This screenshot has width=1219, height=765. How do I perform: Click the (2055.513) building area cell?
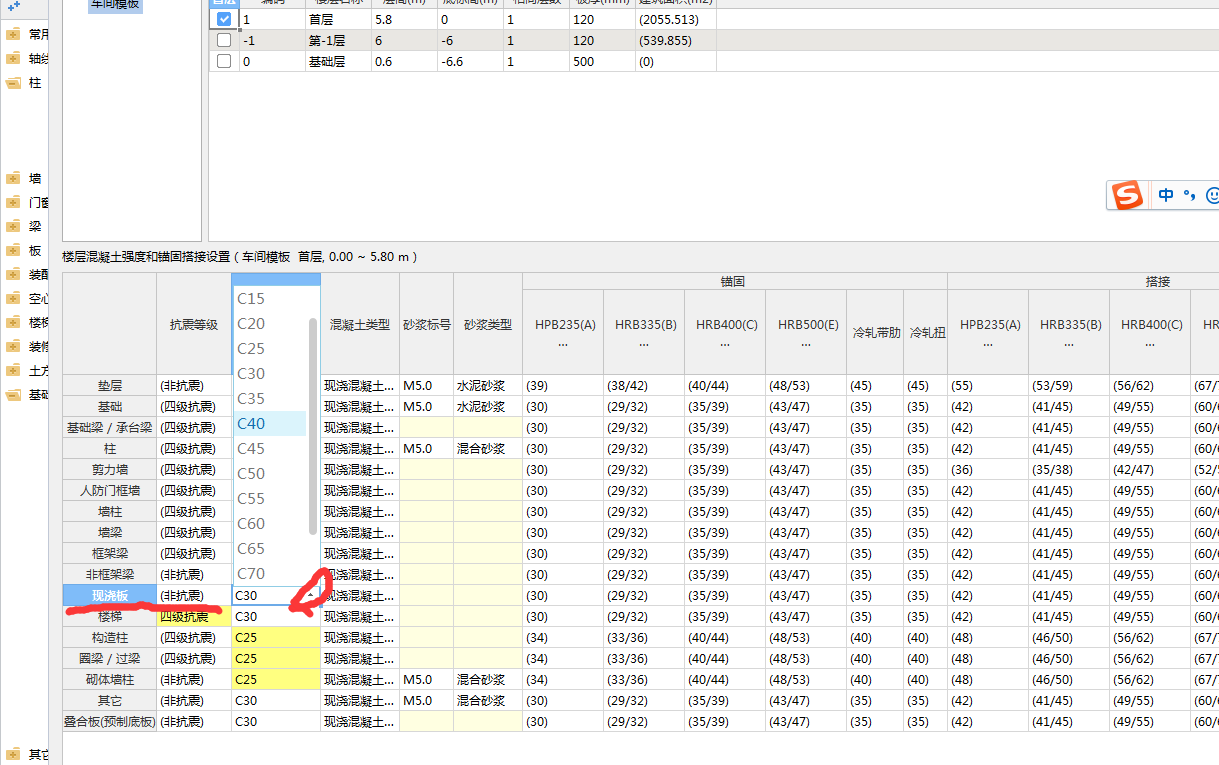click(676, 19)
